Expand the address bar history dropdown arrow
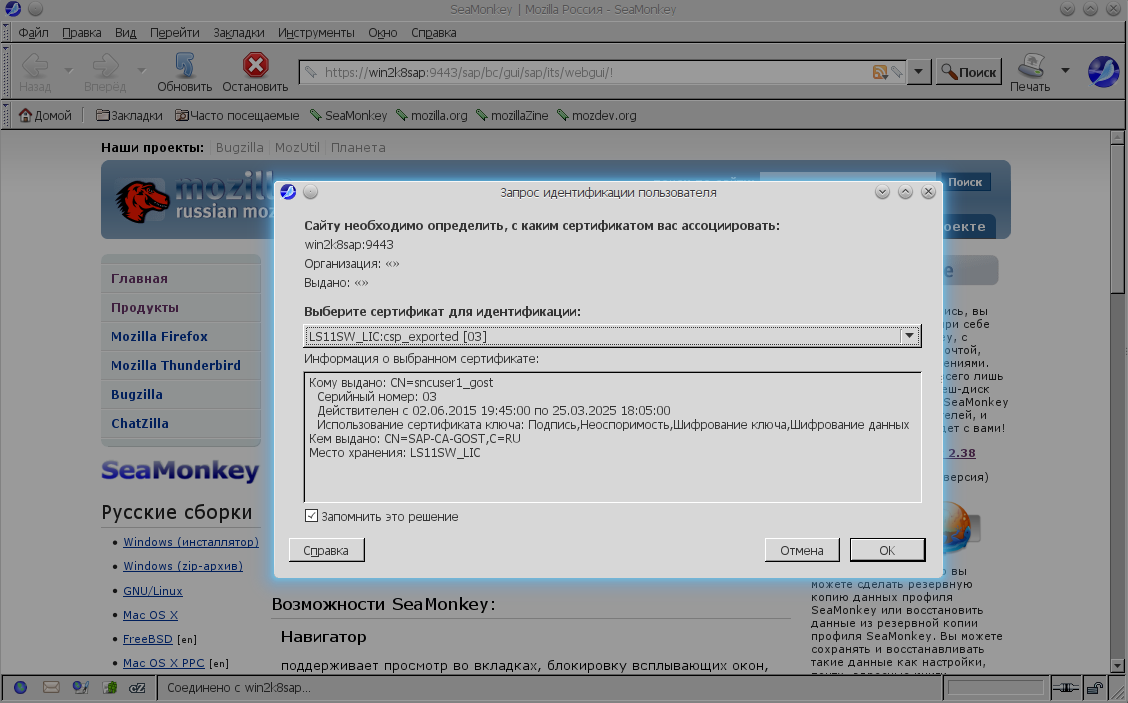1128x703 pixels. coord(919,72)
